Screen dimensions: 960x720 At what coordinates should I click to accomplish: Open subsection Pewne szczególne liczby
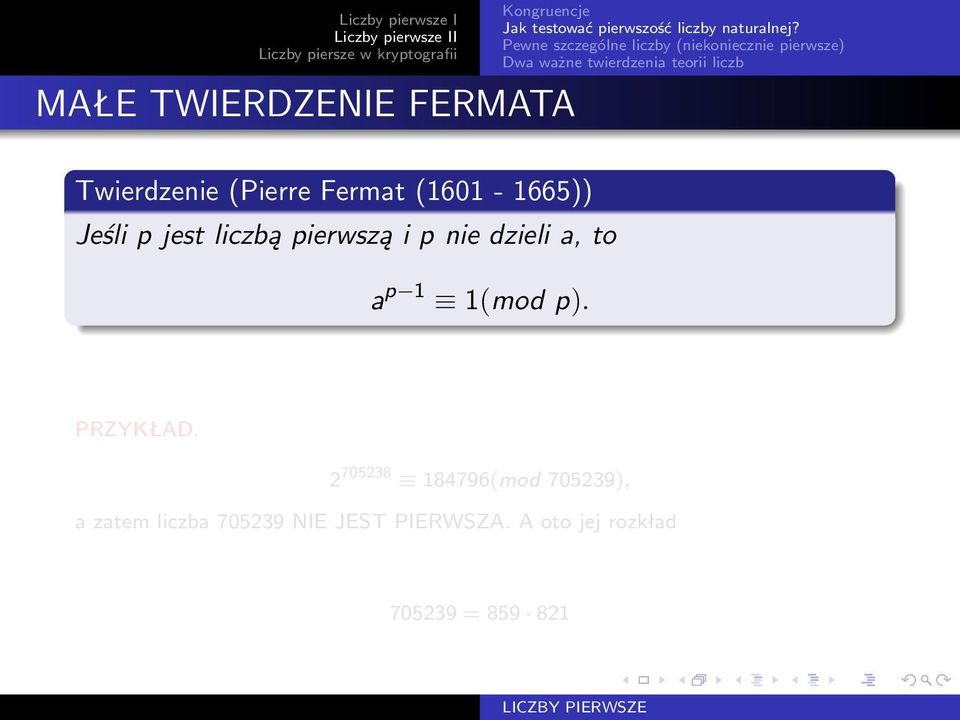tap(673, 45)
